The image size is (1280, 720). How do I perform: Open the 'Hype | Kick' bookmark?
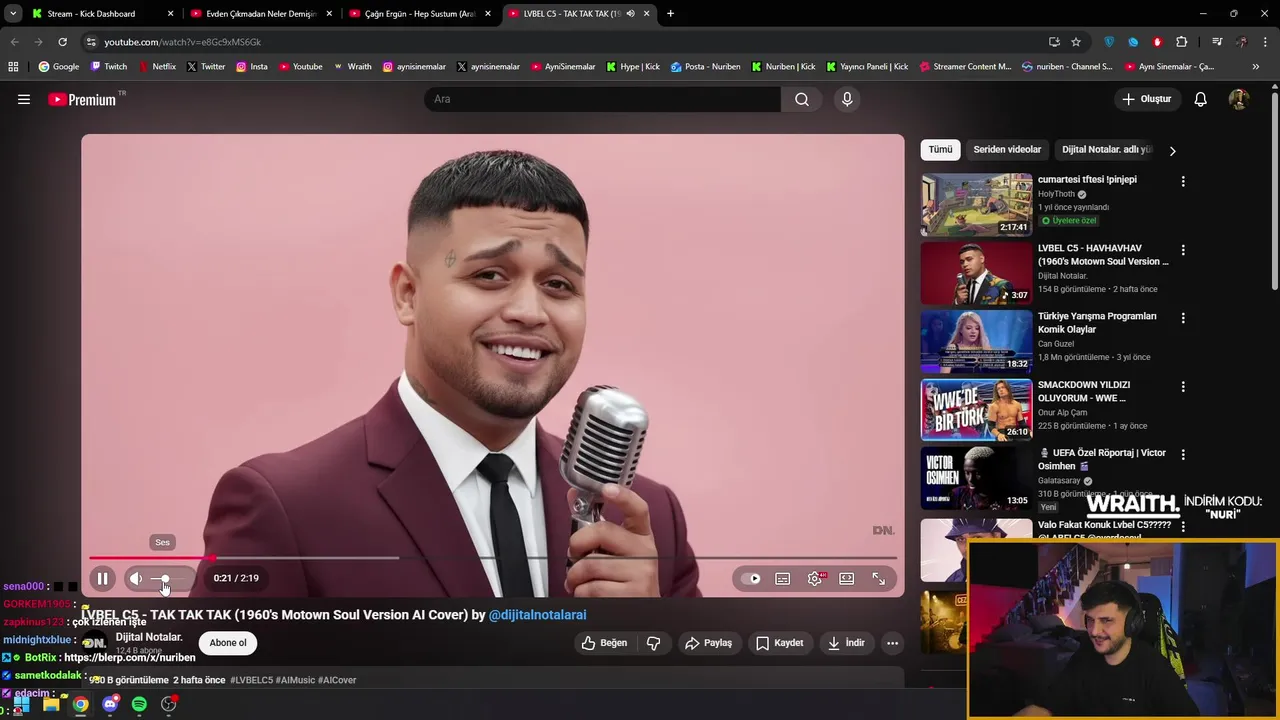tap(633, 67)
